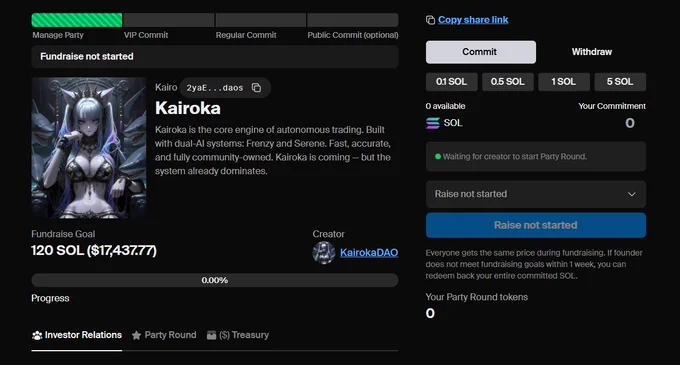The image size is (680, 365).
Task: Click the Fundraise not started banner
Action: point(215,56)
